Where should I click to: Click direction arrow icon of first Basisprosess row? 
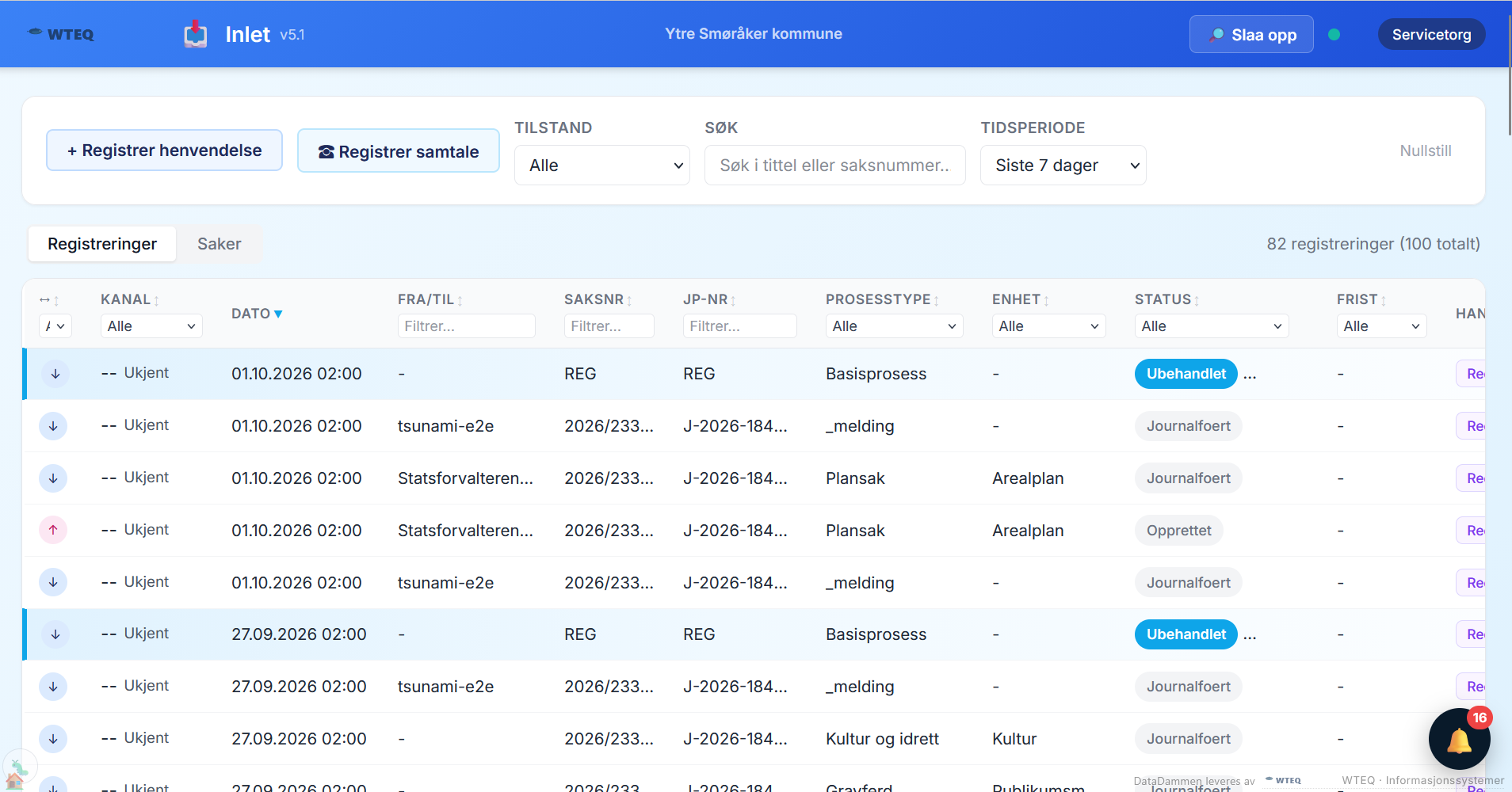[x=55, y=373]
